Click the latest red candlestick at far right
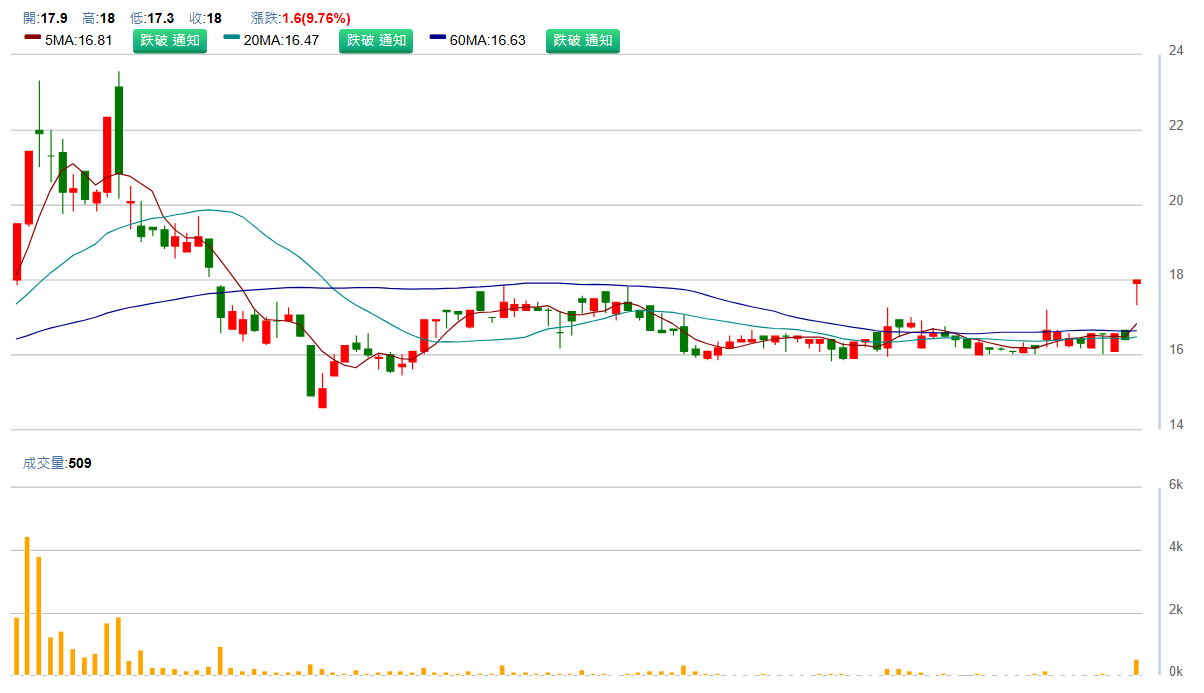 [x=1137, y=282]
